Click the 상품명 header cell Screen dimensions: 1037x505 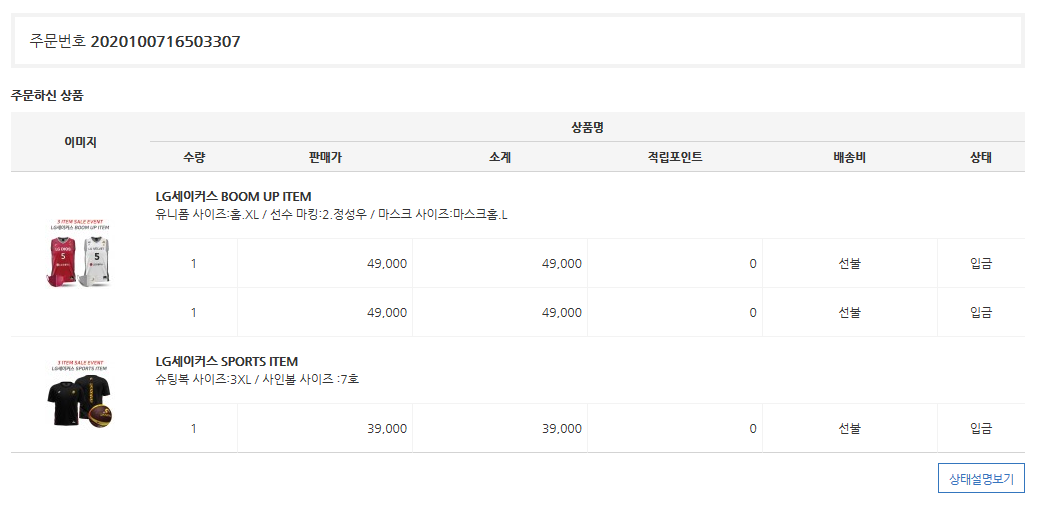(587, 127)
